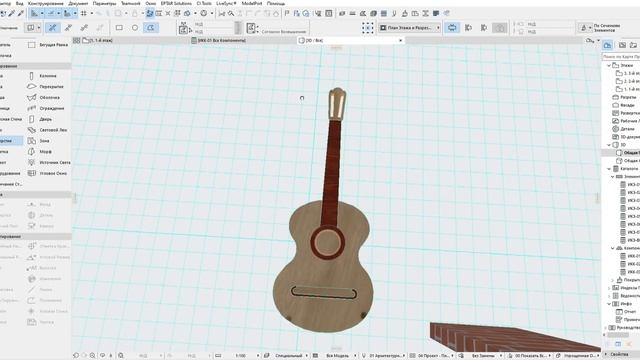Toggle the left-edge alignment option icon
The image size is (640, 360).
coord(468,28)
